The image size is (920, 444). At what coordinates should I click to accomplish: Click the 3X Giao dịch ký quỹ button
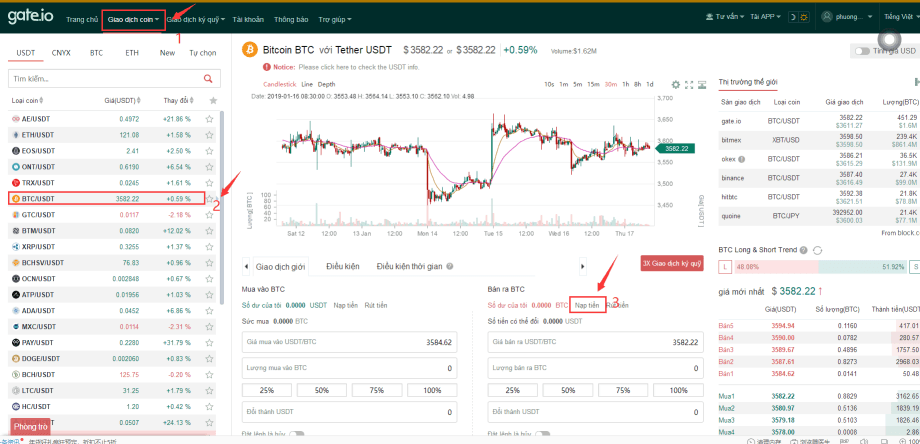point(672,263)
